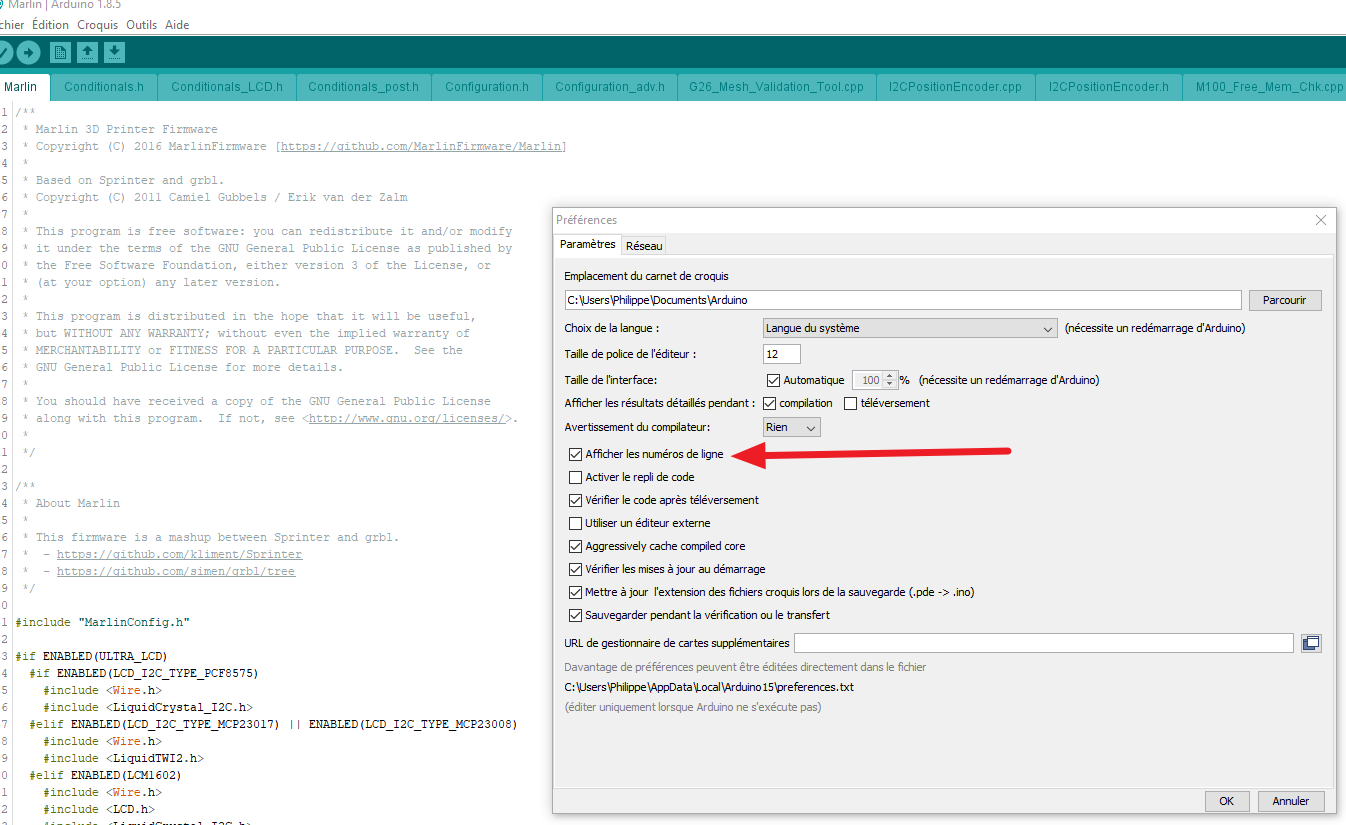
Task: Enable 'Utiliser un éditeur externe' checkbox
Action: [575, 523]
